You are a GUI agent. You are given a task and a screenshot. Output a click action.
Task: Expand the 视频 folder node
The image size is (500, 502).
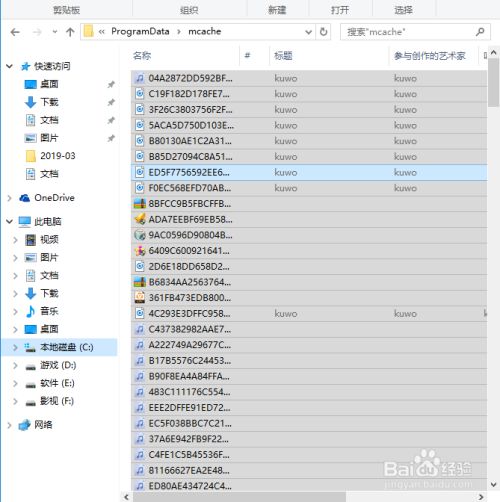tap(15, 240)
